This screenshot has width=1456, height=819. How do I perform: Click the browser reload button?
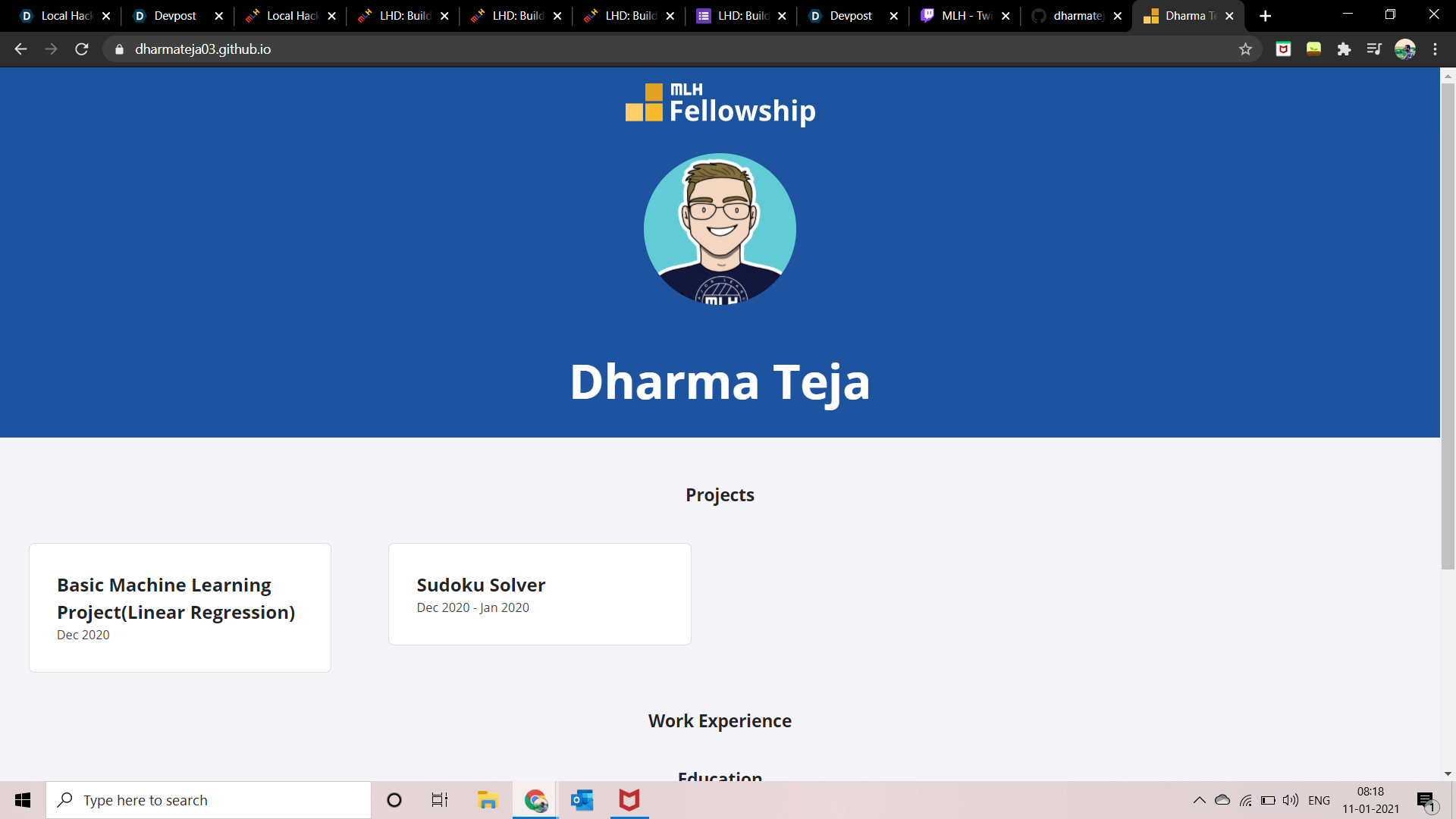[x=82, y=49]
